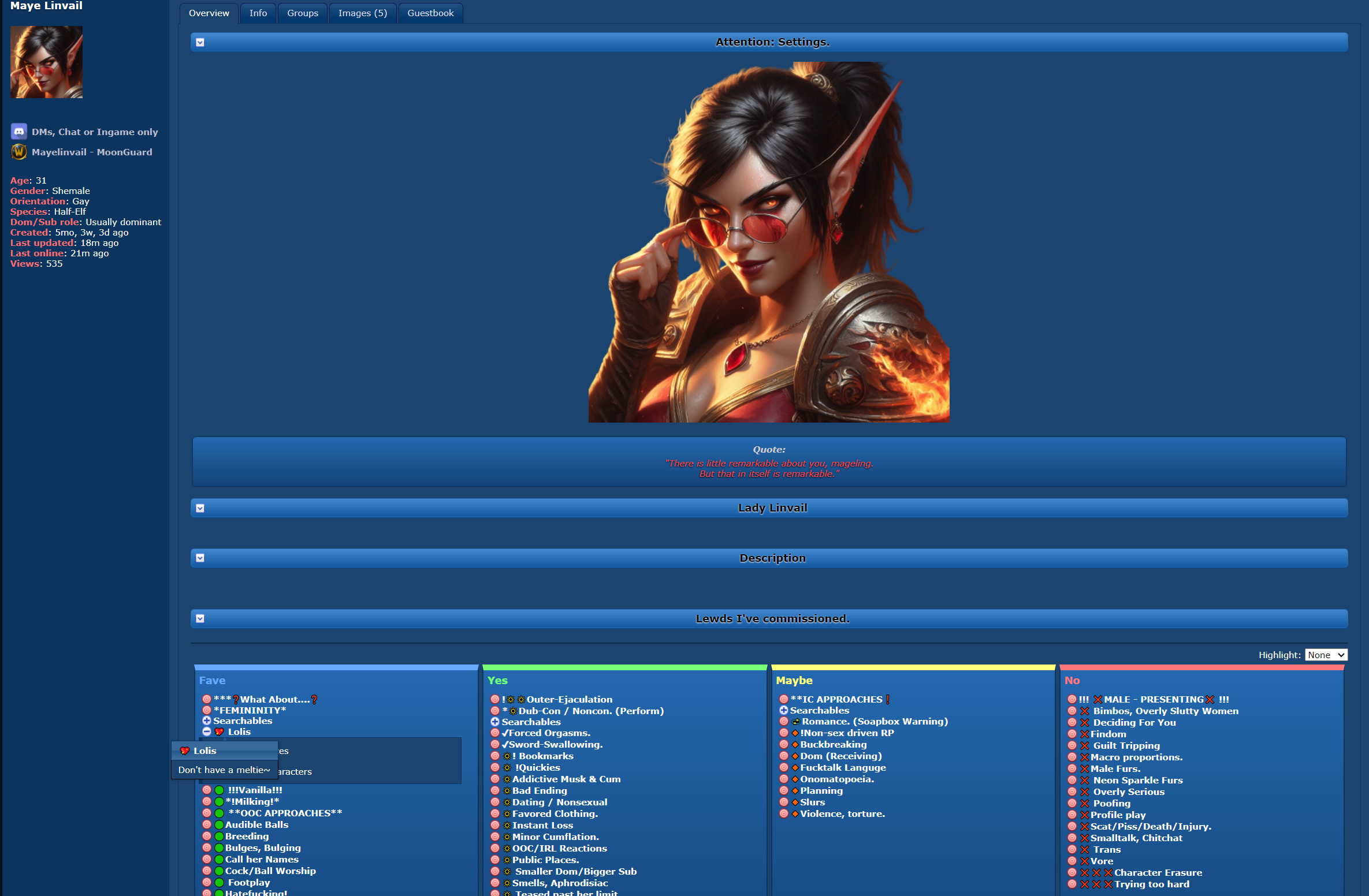This screenshot has width=1369, height=896.
Task: Select 'DMs, Chat or Ingame only' contact text
Action: tap(95, 132)
